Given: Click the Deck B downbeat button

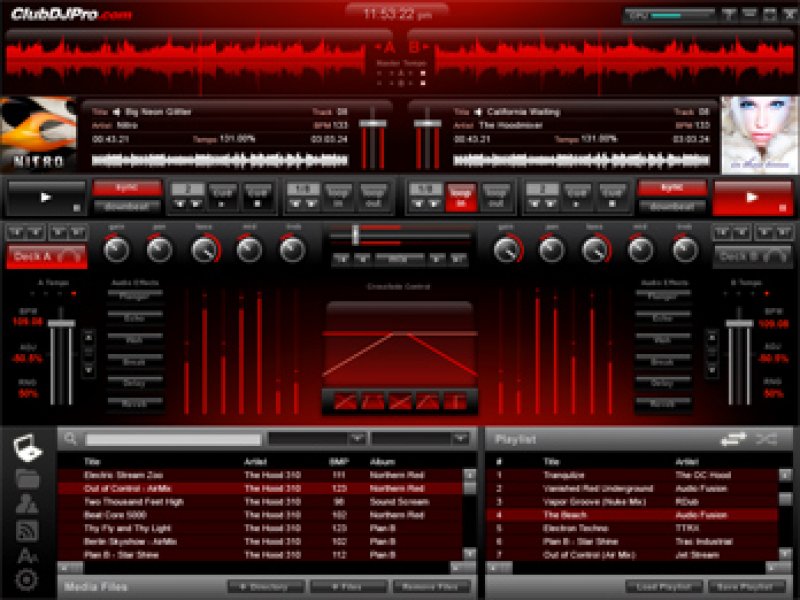Looking at the screenshot, I should [672, 207].
